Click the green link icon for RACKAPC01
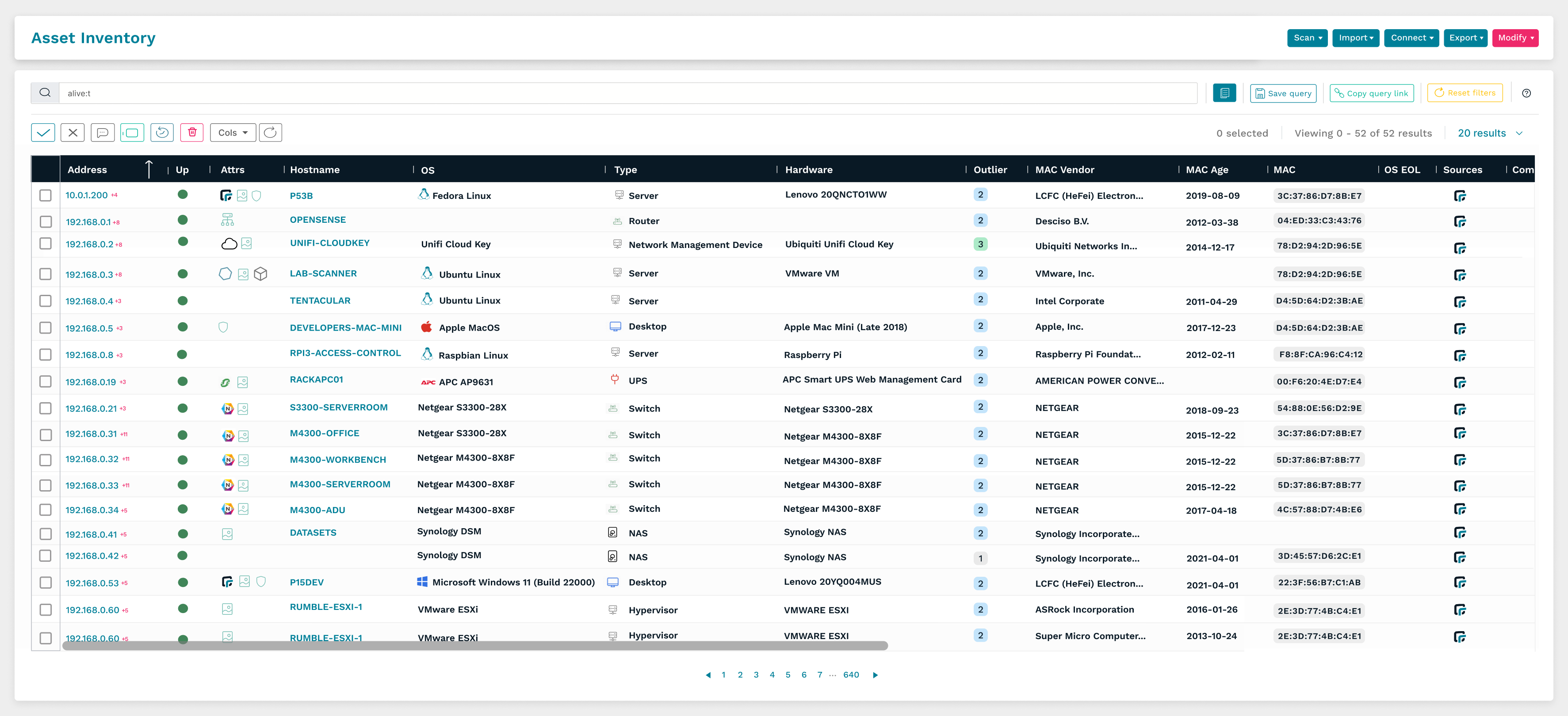This screenshot has width=1568, height=716. click(x=225, y=383)
